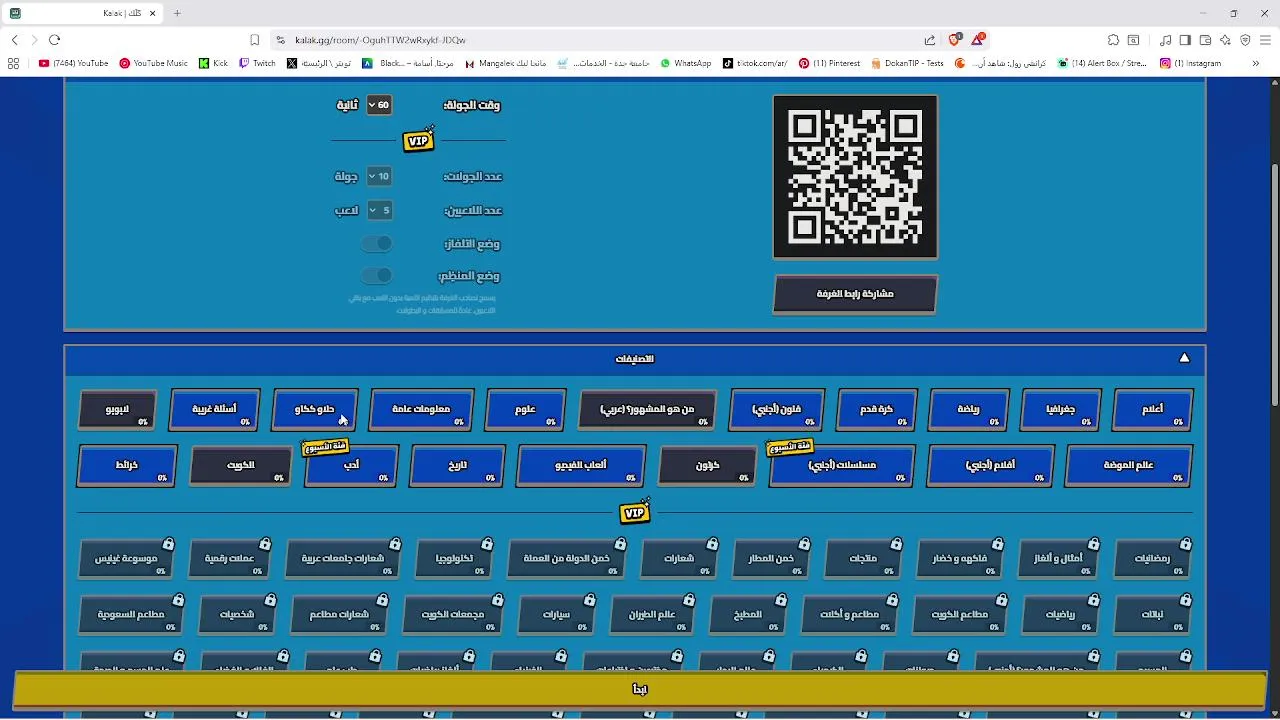1280x720 pixels.
Task: Click locked موسوعة غينيس category
Action: point(126,559)
